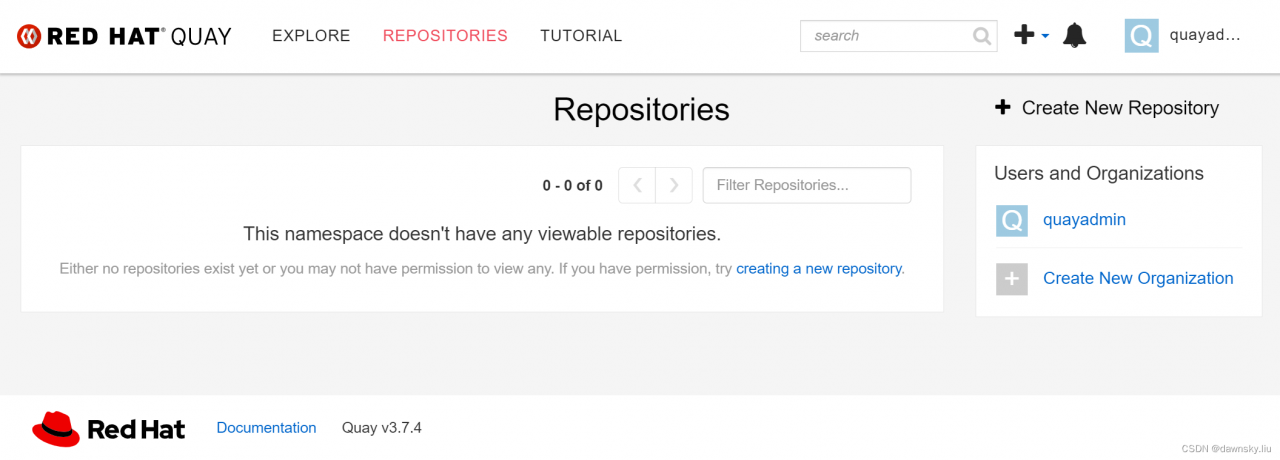Click Create New Organization link
Image resolution: width=1280 pixels, height=460 pixels.
[1138, 278]
